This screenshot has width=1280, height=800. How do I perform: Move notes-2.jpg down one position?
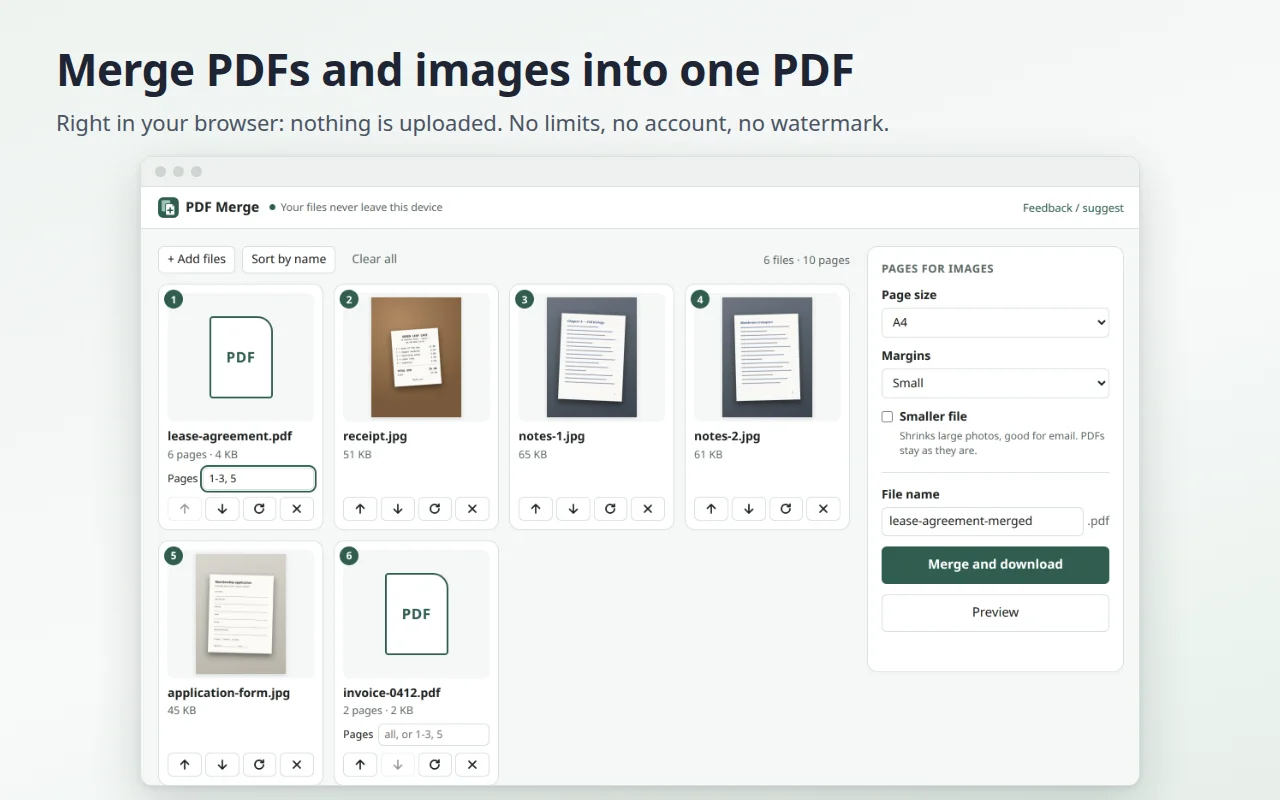pos(748,509)
